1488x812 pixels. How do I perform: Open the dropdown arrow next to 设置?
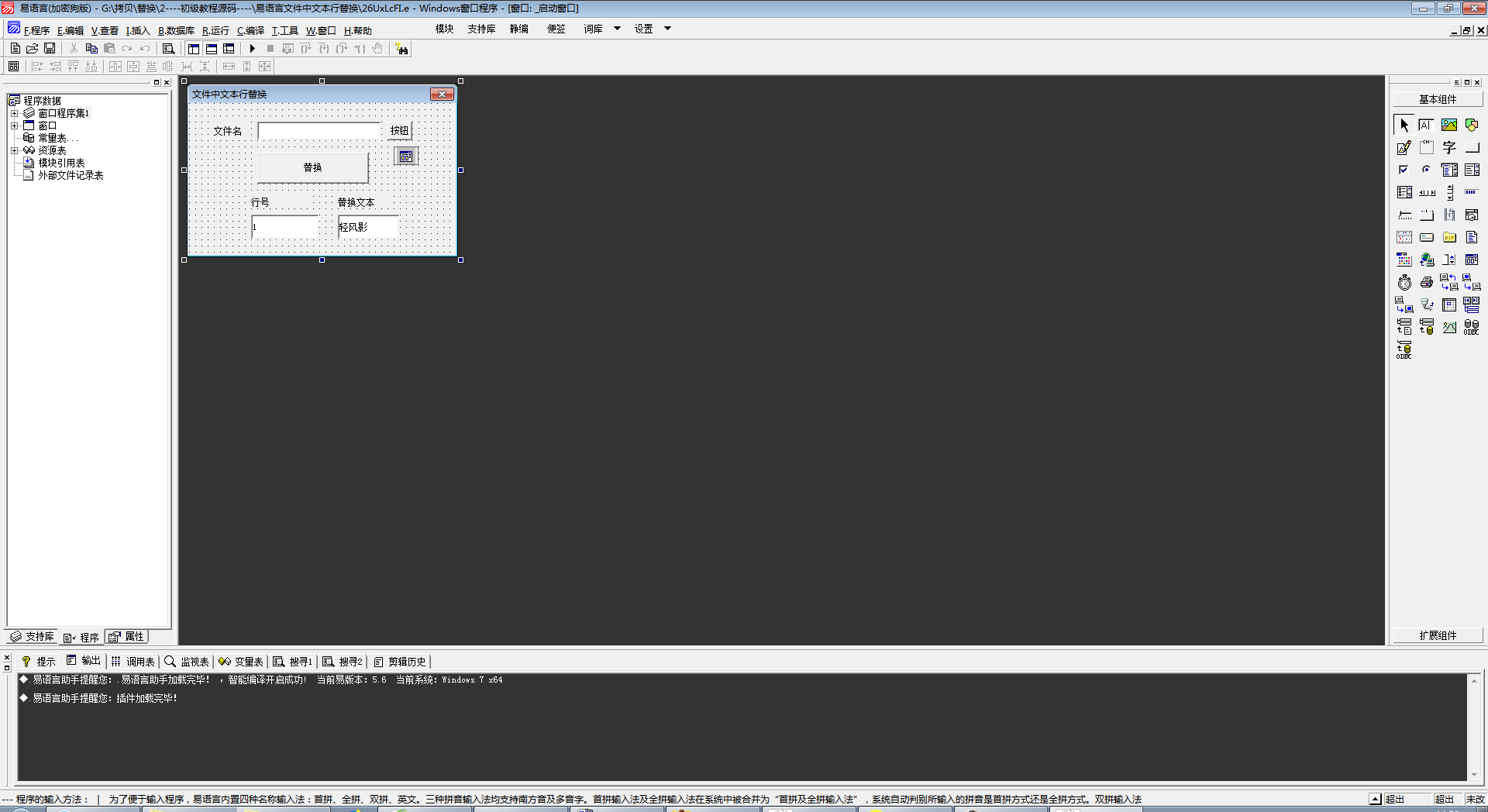667,29
